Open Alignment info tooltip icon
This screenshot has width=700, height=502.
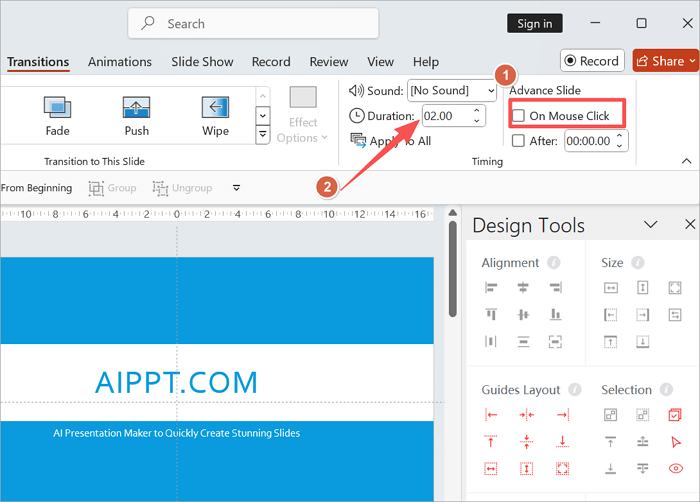[x=554, y=263]
